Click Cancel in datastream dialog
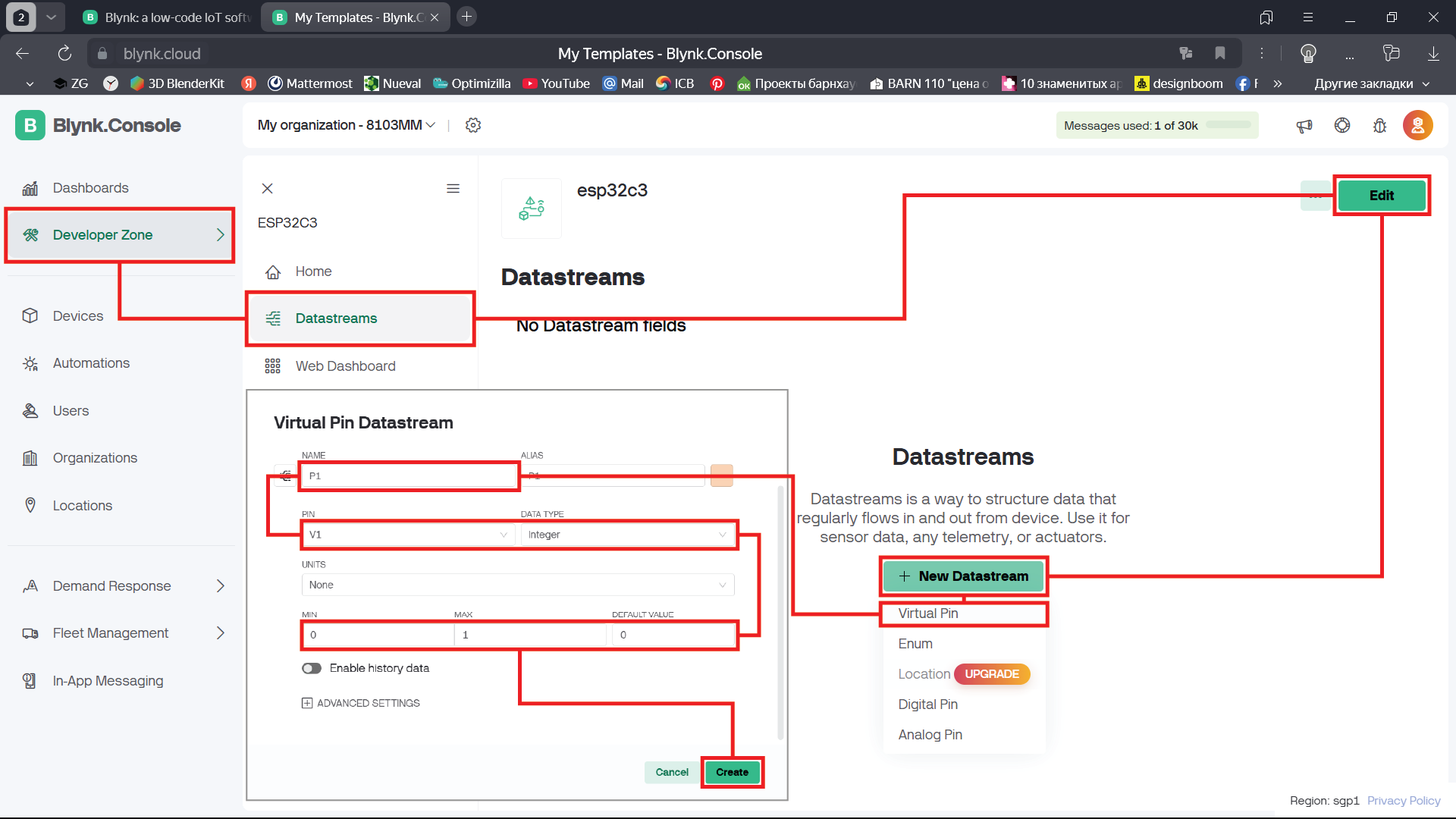 (x=672, y=772)
